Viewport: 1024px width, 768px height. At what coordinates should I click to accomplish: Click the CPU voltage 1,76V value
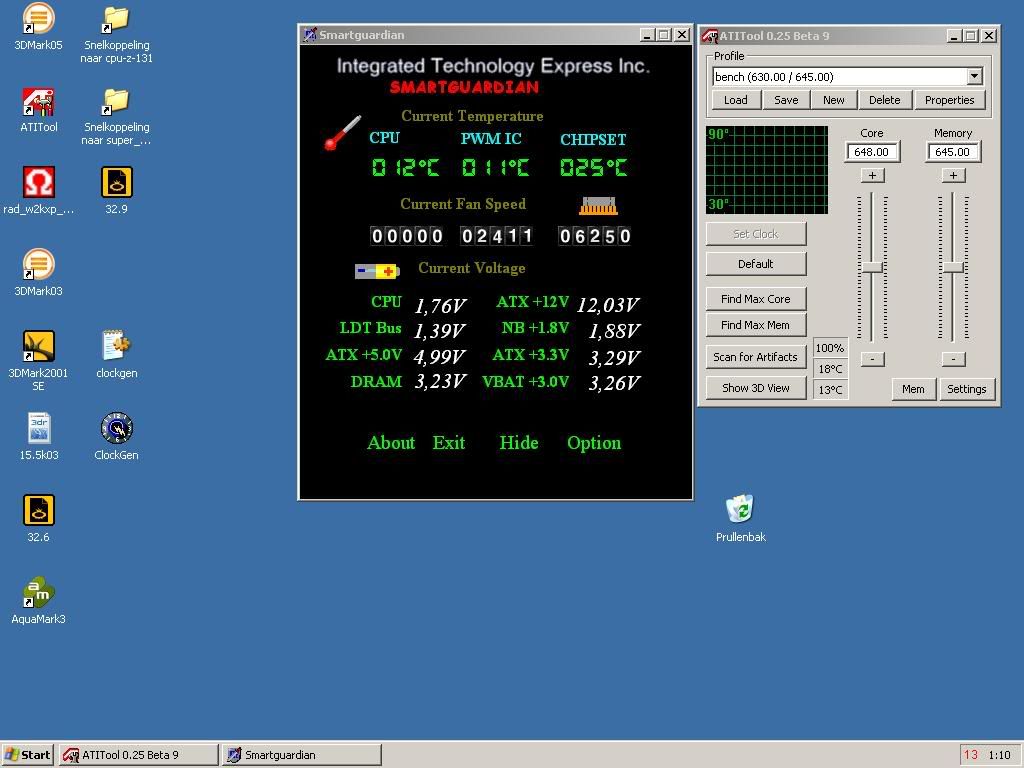(x=440, y=306)
